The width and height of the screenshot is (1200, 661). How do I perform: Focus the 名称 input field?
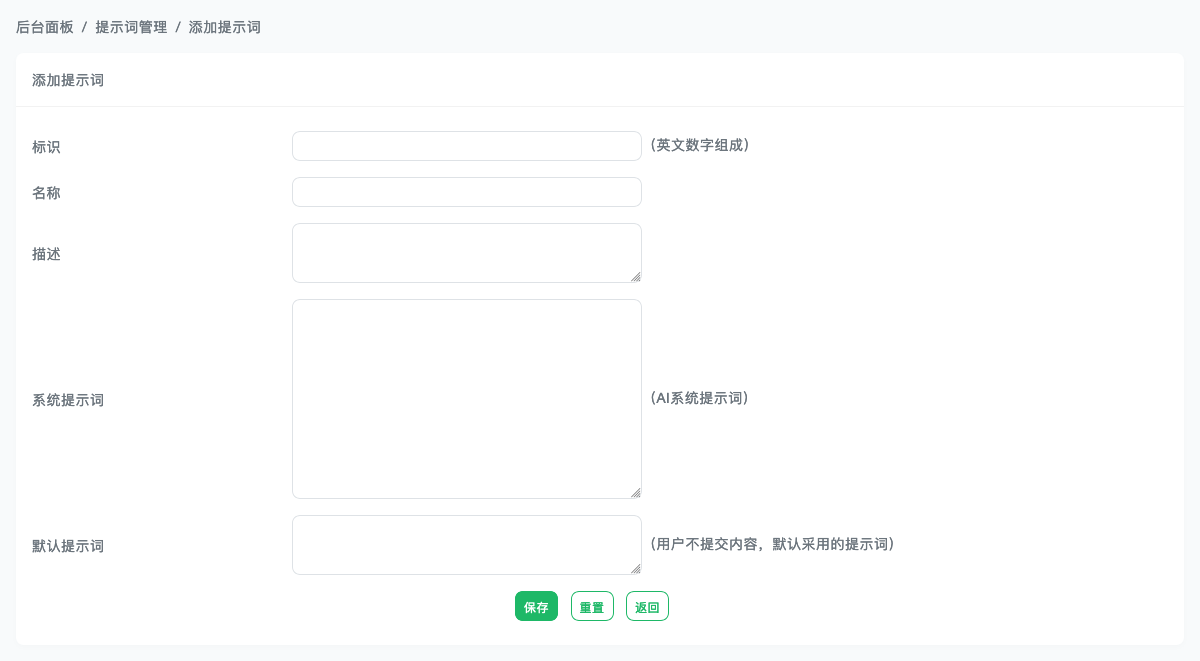[467, 192]
